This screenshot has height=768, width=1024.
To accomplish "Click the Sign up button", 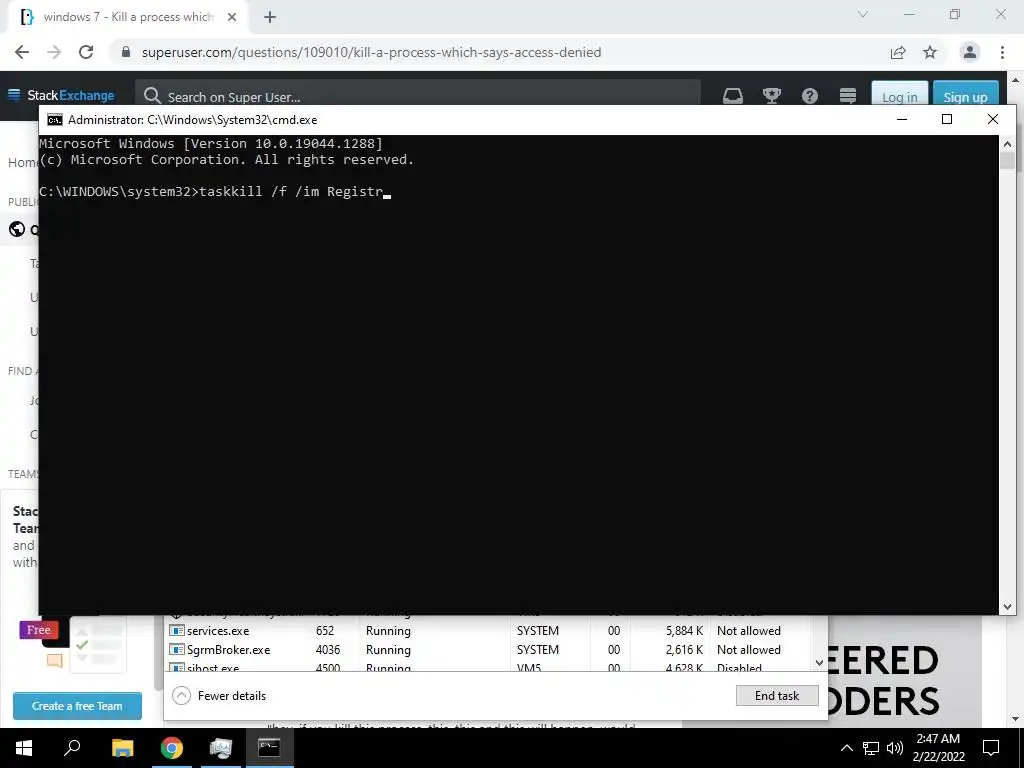I will coord(965,95).
